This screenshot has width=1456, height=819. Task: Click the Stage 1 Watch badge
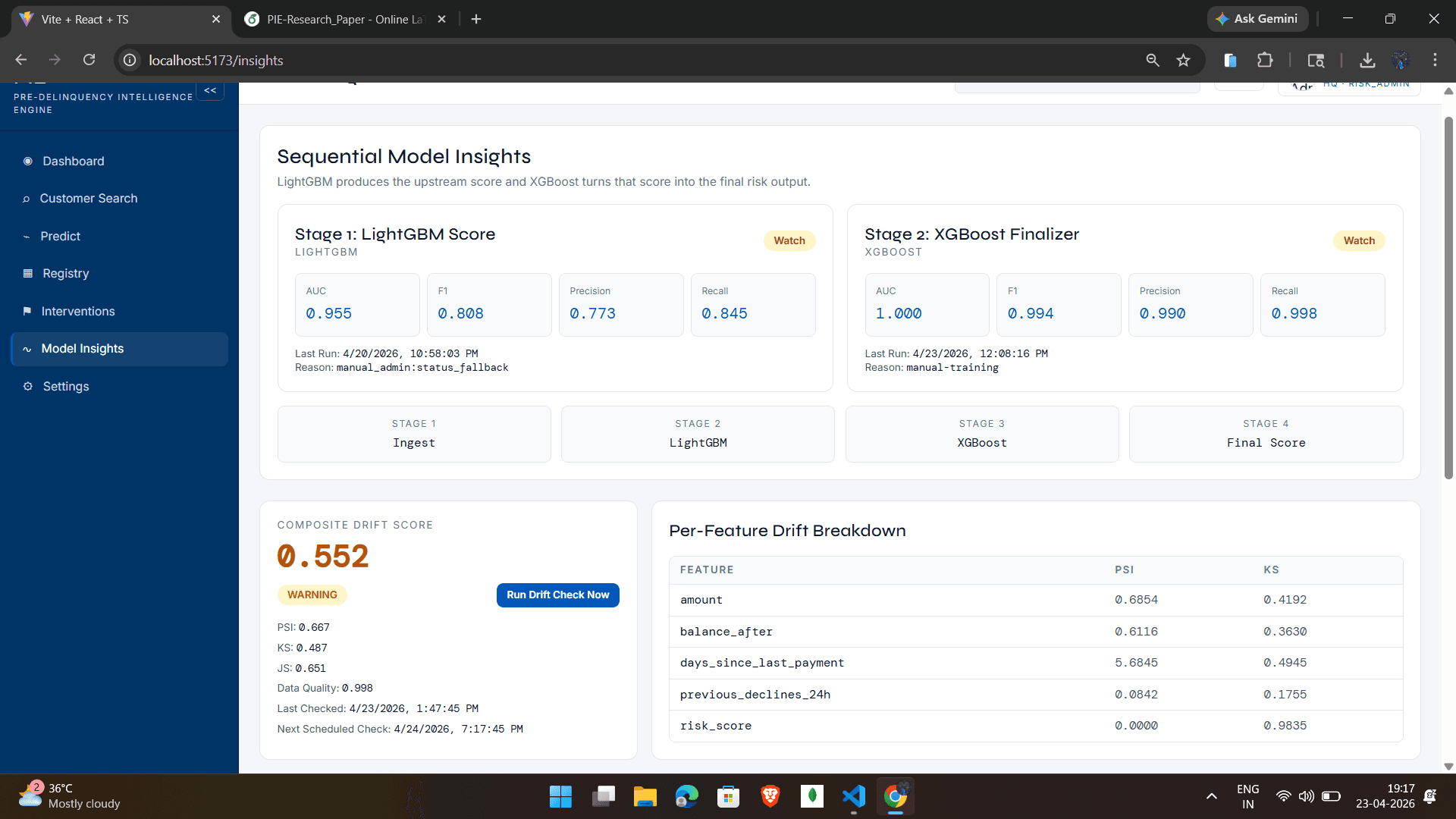point(789,240)
